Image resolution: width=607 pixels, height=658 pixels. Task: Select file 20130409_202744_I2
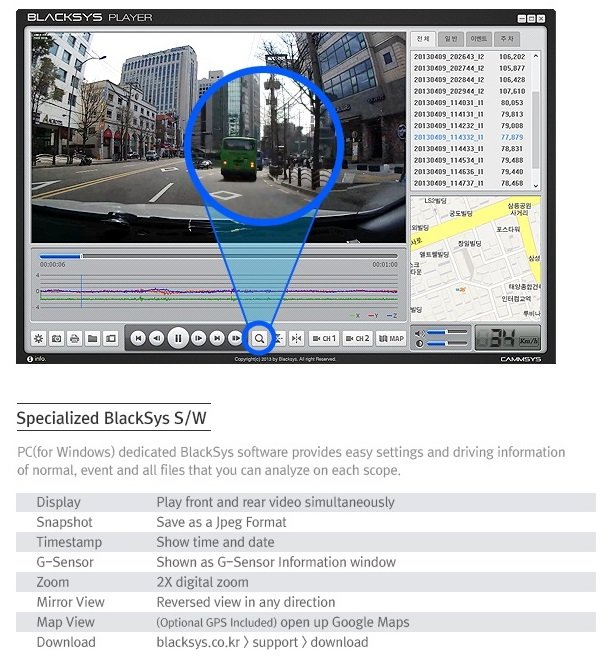point(469,68)
